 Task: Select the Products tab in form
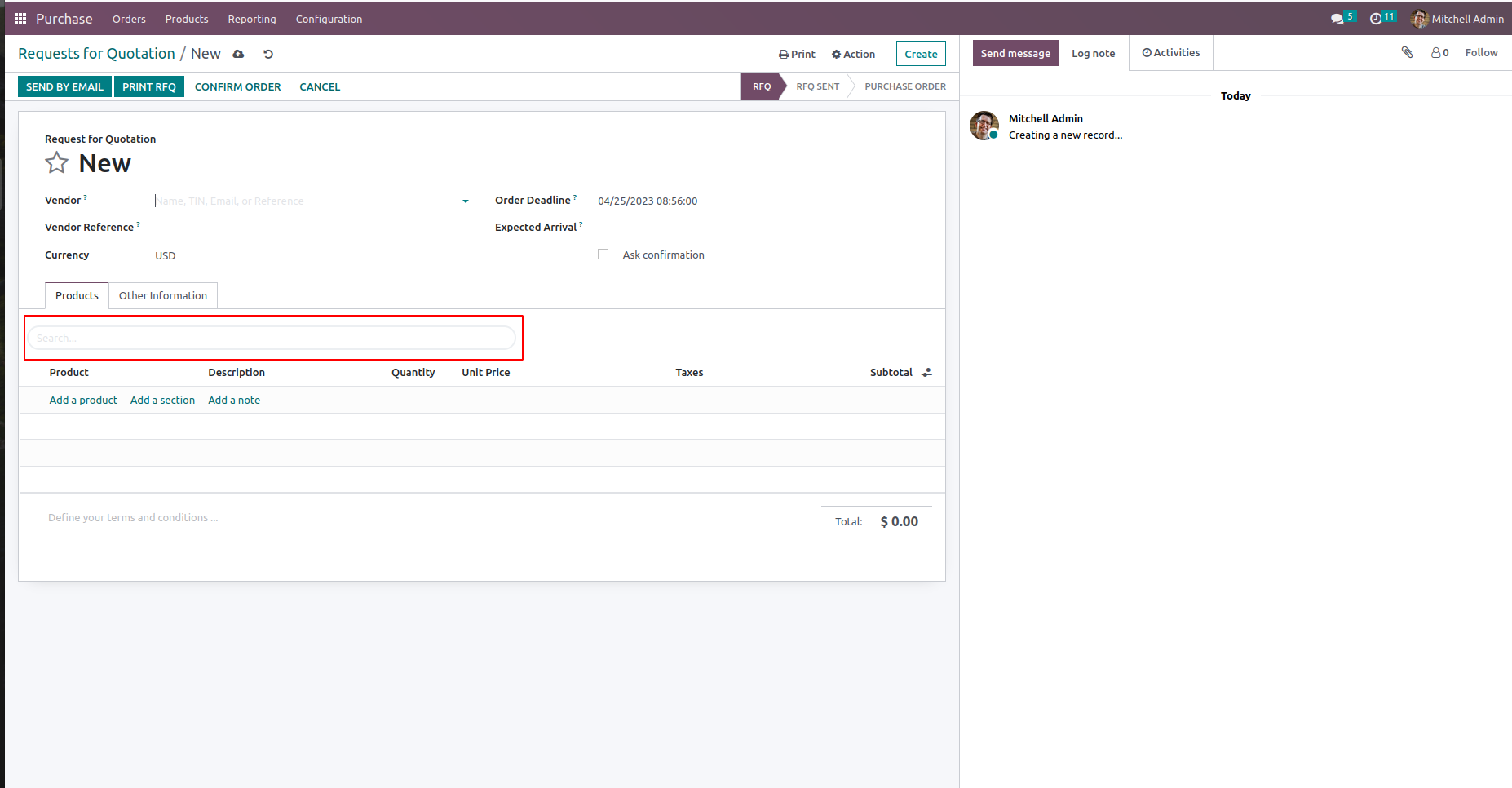click(x=77, y=295)
